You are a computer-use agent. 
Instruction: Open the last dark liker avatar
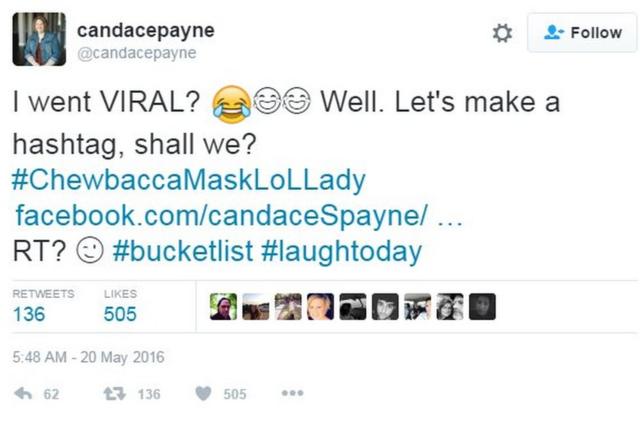482,306
